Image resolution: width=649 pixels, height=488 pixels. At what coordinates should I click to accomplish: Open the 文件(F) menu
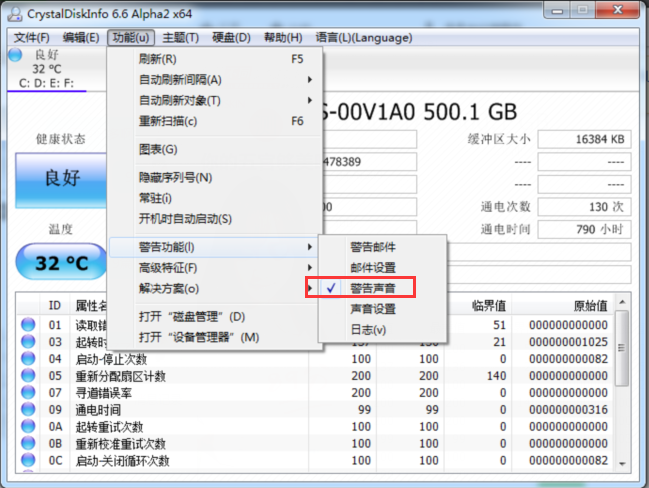tap(32, 38)
